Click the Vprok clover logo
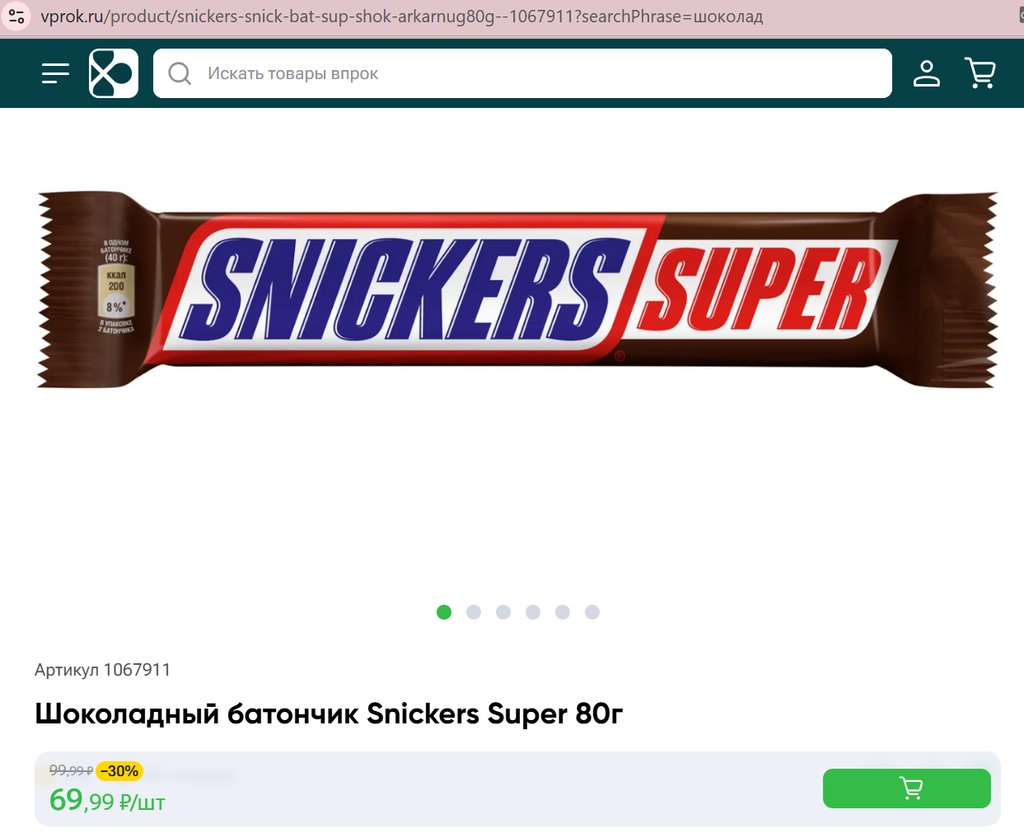The width and height of the screenshot is (1024, 833). click(114, 73)
